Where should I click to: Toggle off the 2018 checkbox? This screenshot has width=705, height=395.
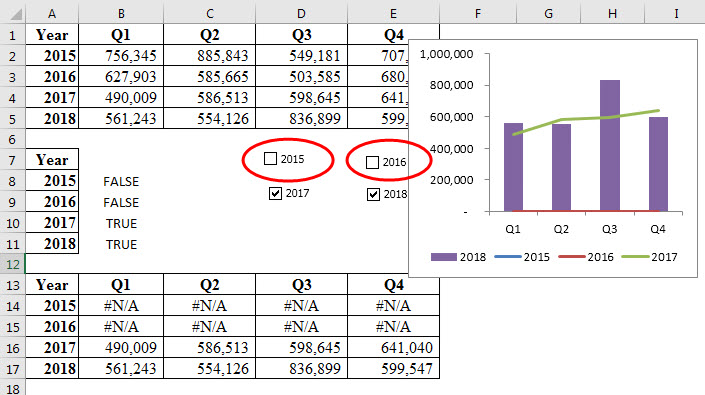(373, 195)
